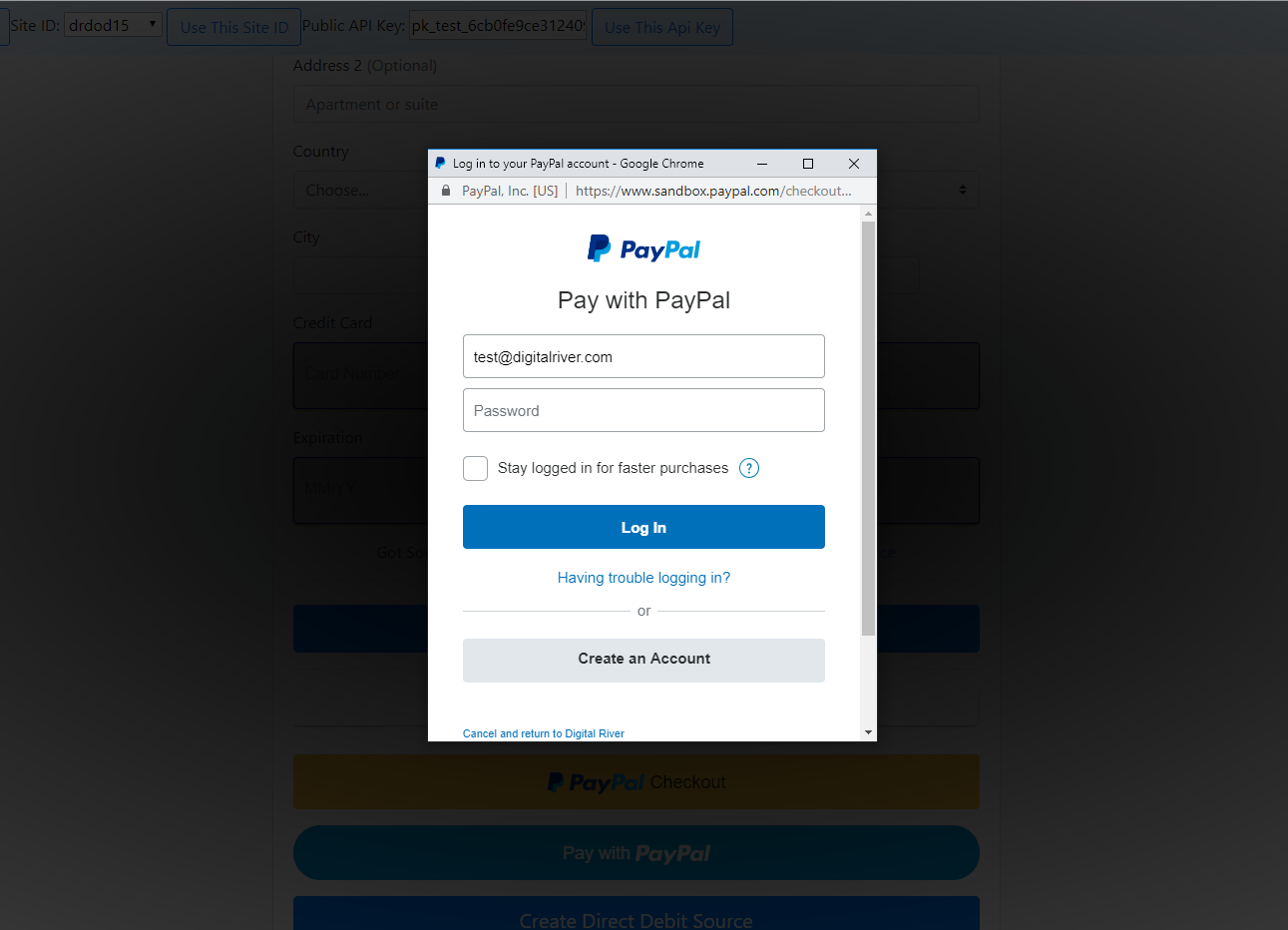Maximize the PayPal login popup window
The height and width of the screenshot is (930, 1288).
[x=808, y=164]
